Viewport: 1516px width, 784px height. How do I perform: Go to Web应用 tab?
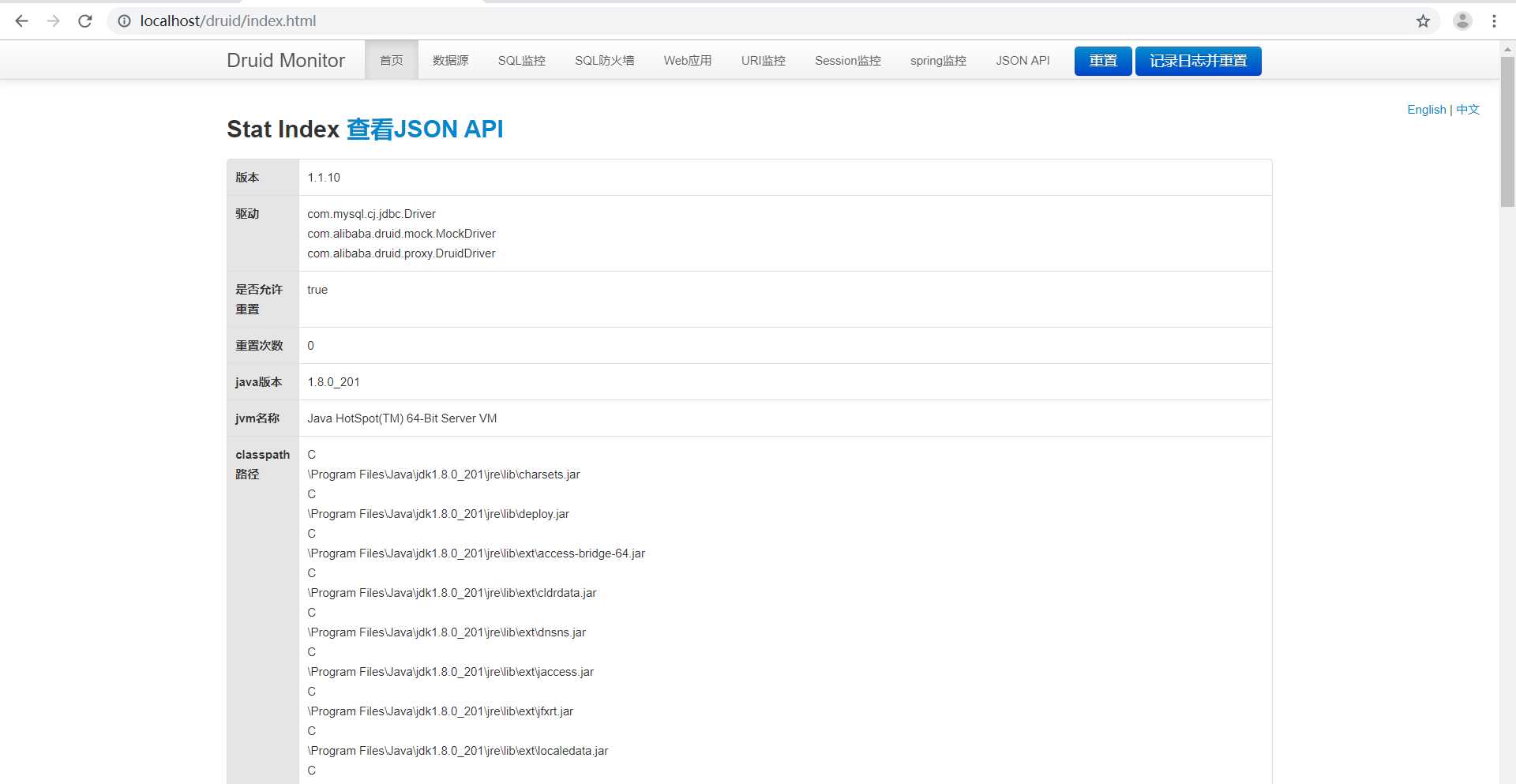688,61
